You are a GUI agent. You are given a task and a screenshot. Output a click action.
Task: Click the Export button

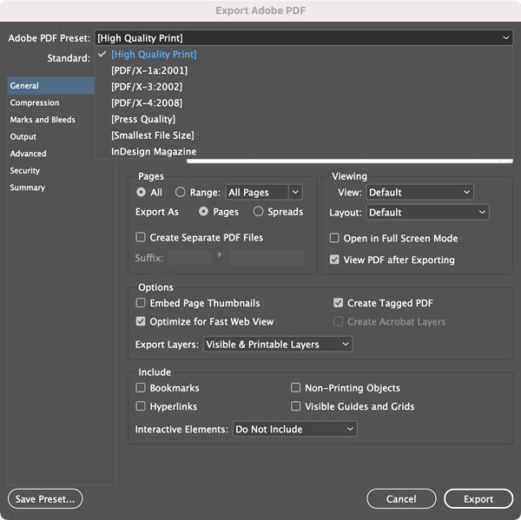(x=478, y=499)
